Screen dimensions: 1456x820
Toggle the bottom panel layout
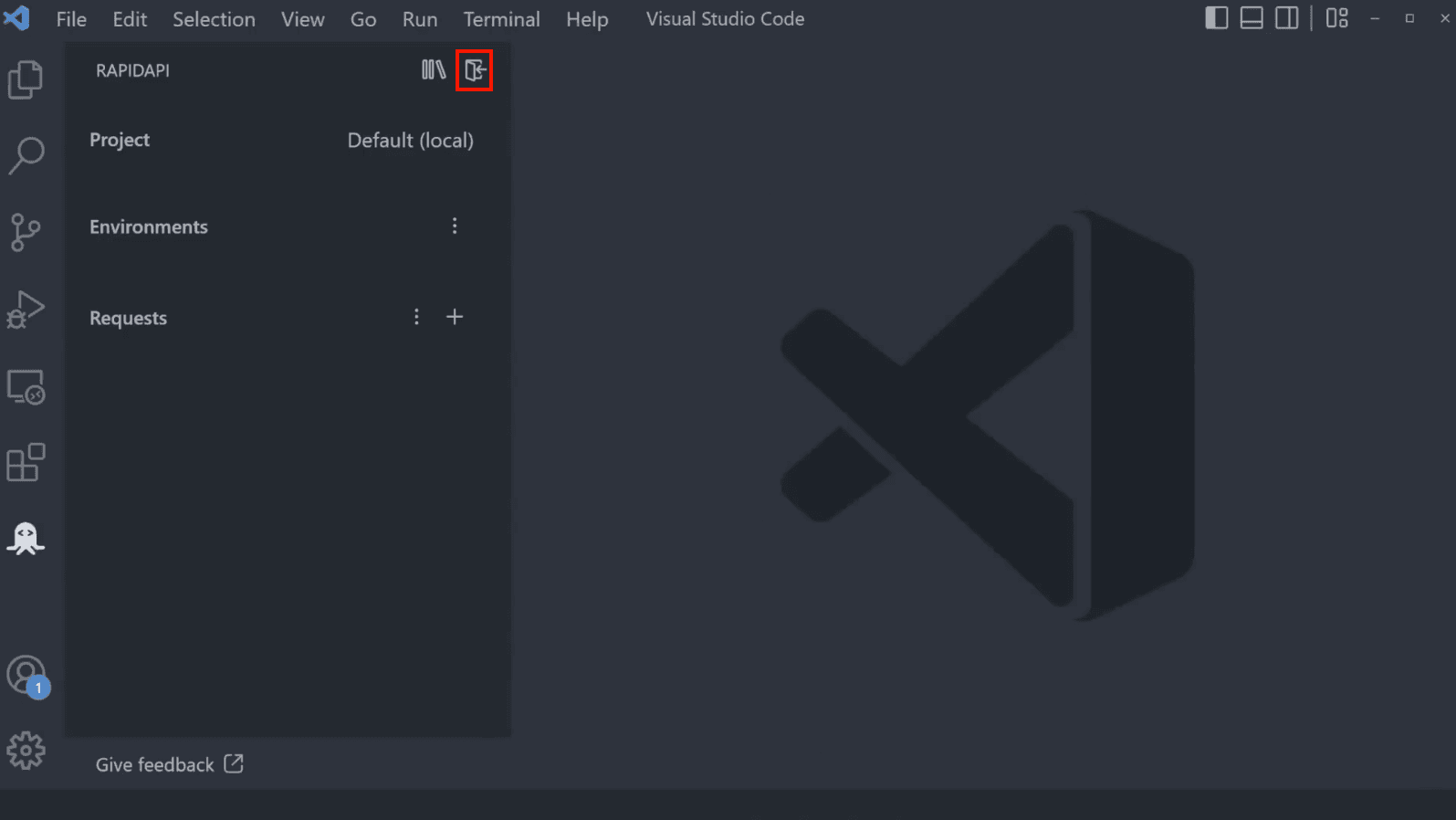(x=1252, y=18)
